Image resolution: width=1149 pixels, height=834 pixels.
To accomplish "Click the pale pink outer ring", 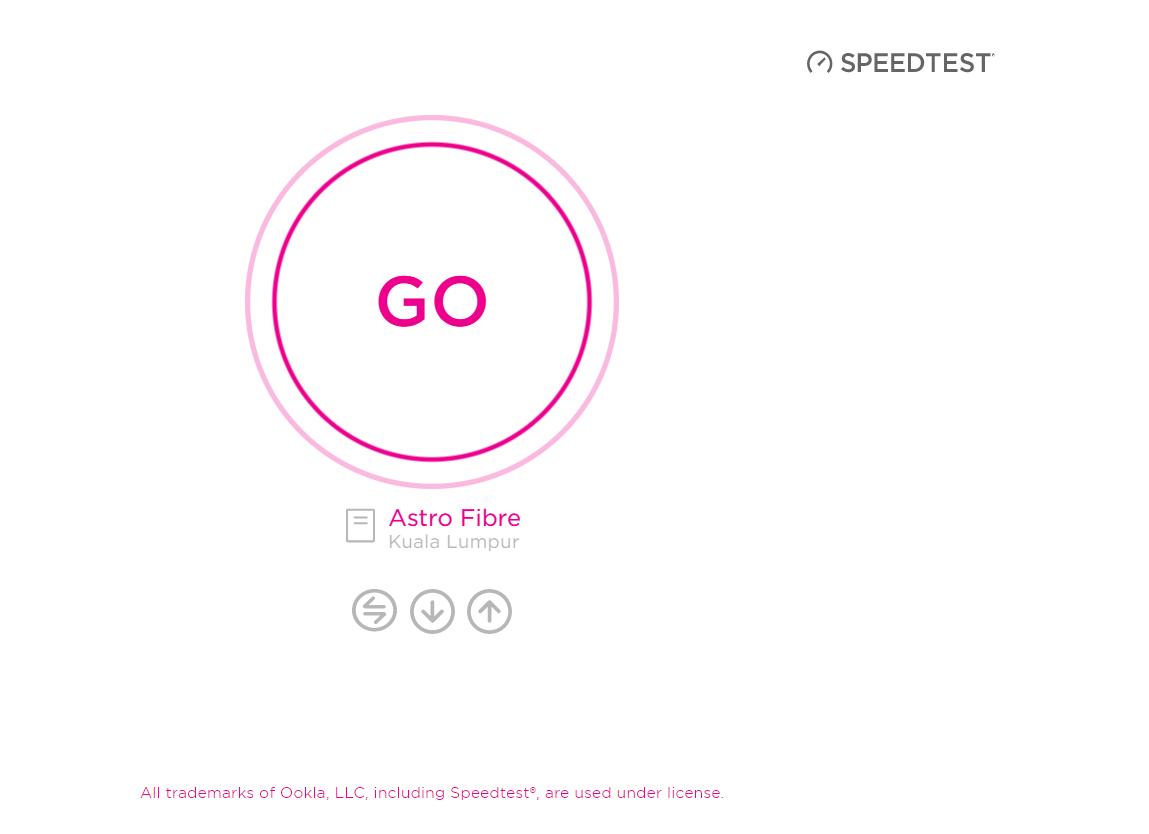I will 432,118.
